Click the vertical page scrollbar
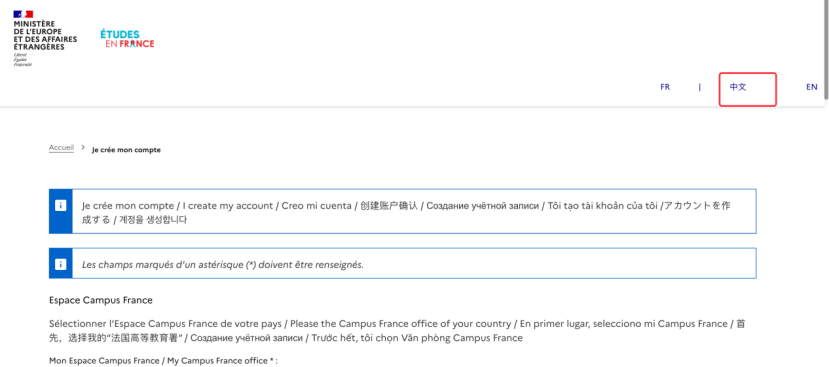This screenshot has height=367, width=829. point(826,50)
